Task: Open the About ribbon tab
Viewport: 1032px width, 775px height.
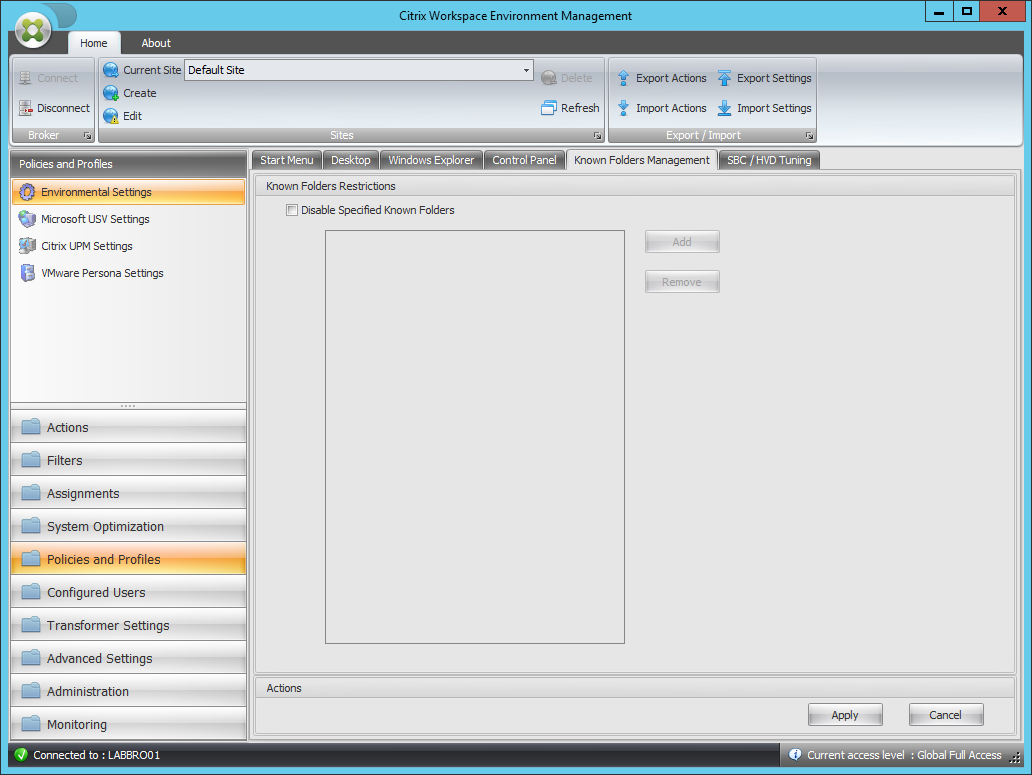Action: (x=155, y=43)
